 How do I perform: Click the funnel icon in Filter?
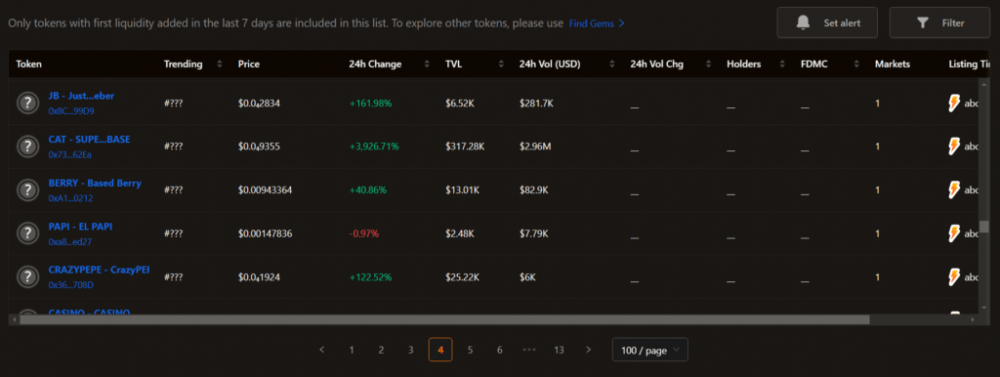coord(922,23)
